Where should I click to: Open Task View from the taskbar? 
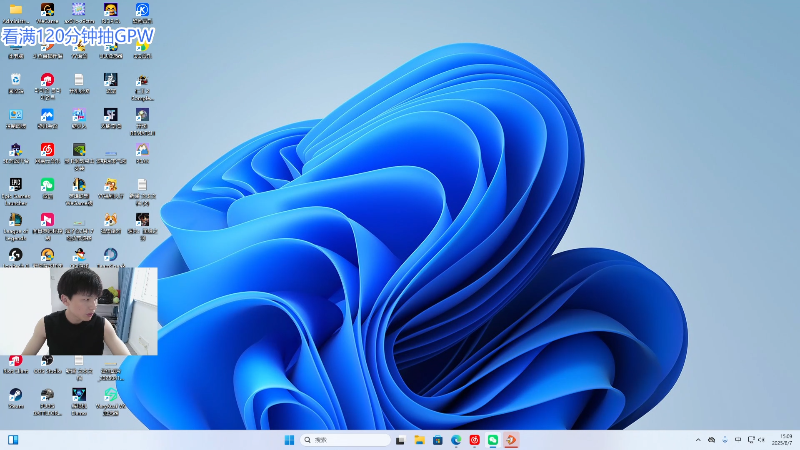pos(401,440)
